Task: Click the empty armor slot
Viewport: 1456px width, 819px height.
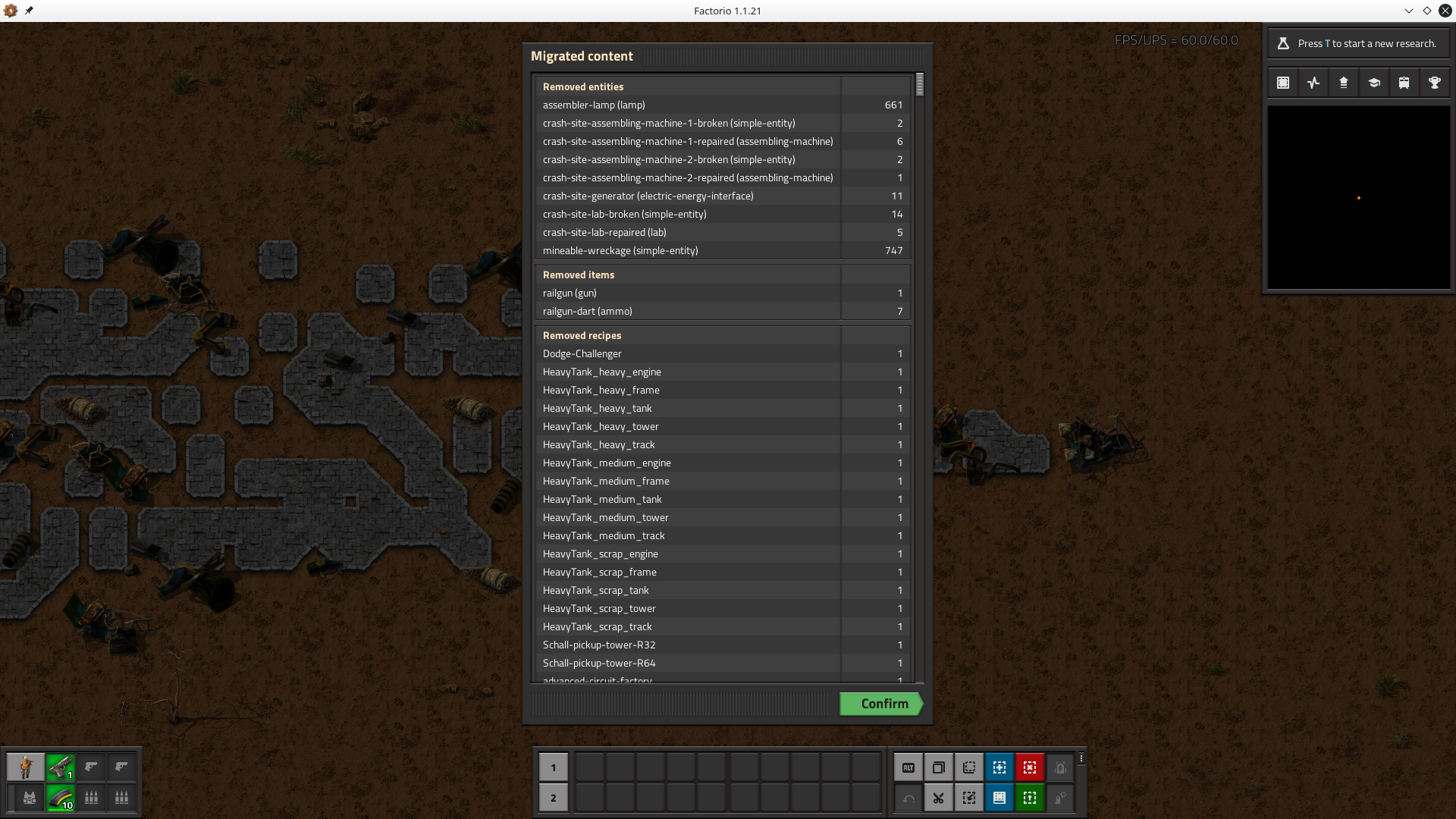Action: coord(29,798)
